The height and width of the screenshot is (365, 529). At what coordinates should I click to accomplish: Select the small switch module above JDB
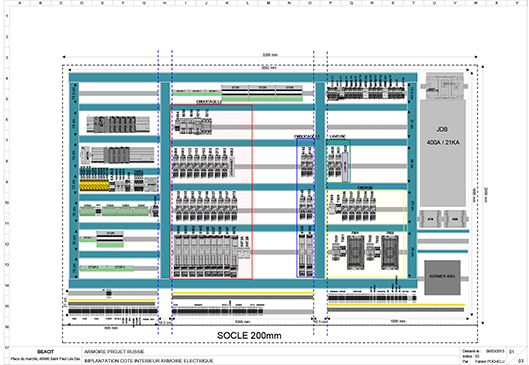[x=445, y=86]
